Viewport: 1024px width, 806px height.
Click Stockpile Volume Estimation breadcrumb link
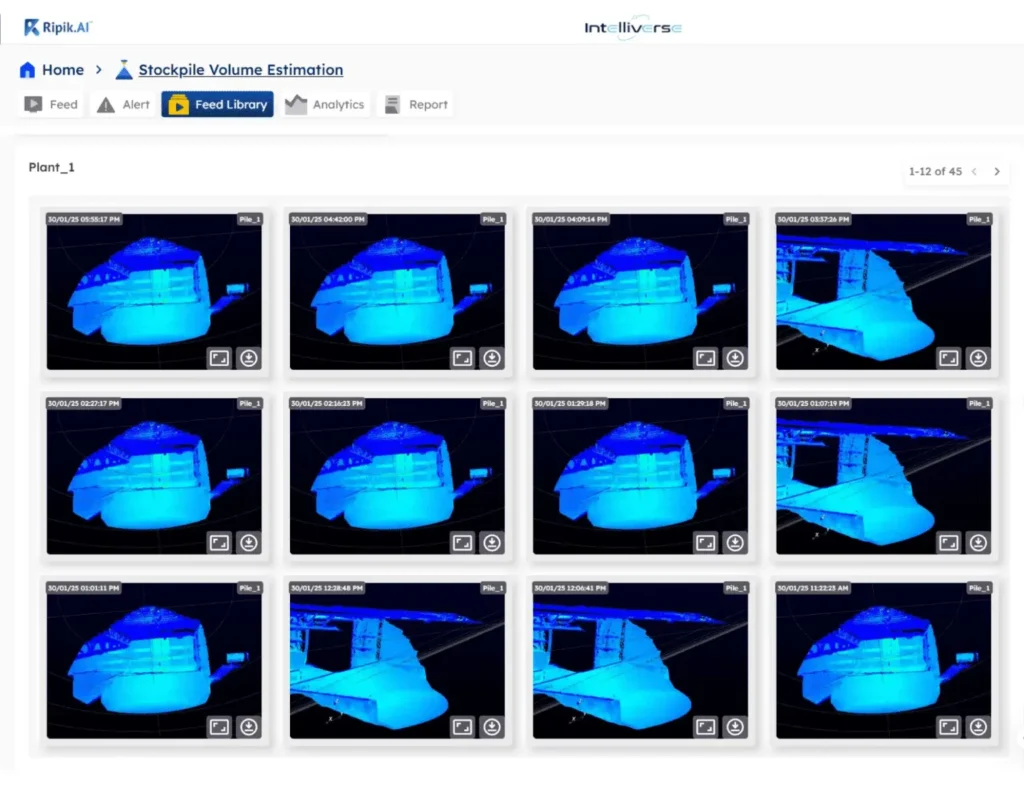[x=240, y=70]
